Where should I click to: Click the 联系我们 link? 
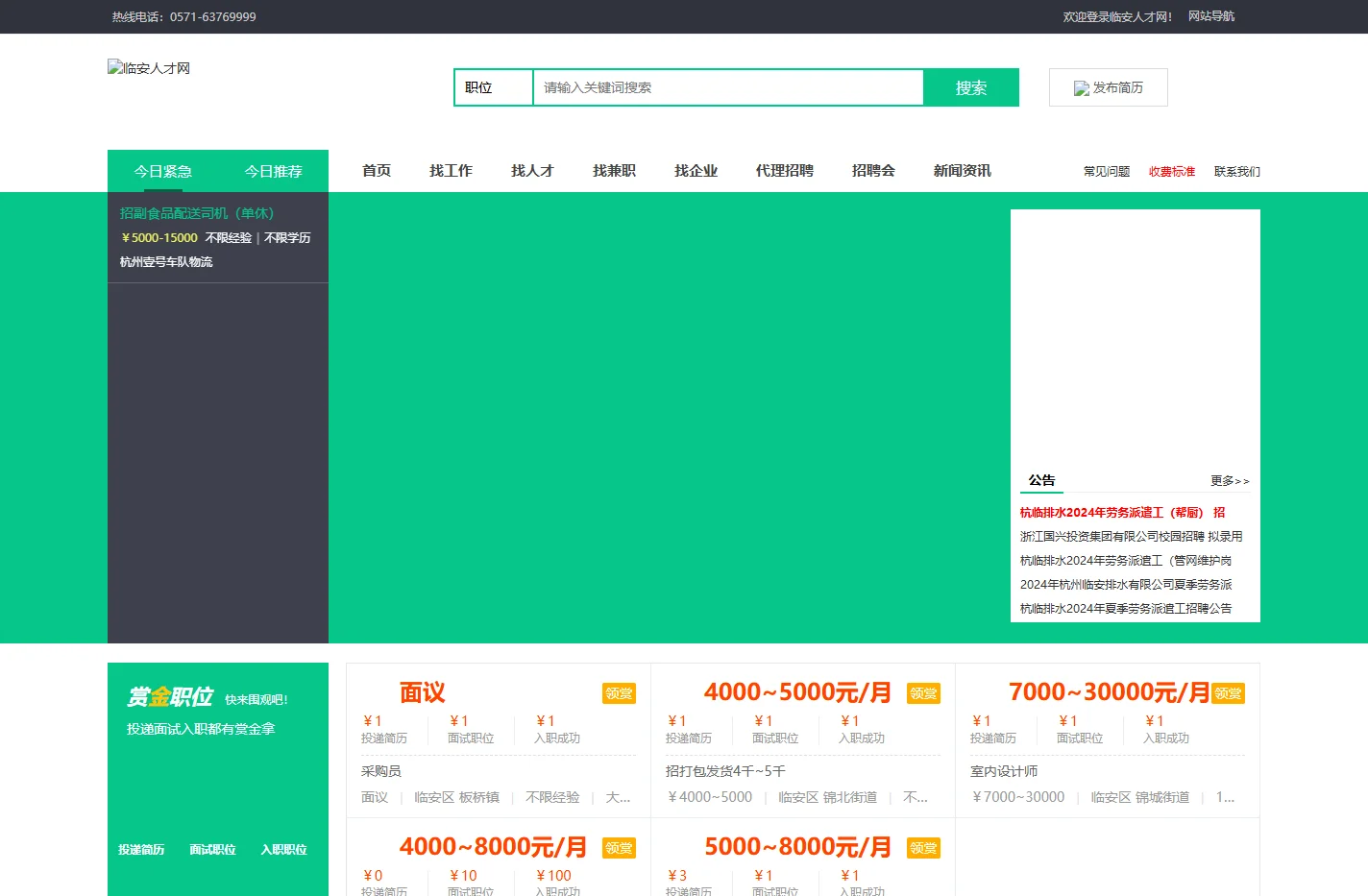[1237, 171]
